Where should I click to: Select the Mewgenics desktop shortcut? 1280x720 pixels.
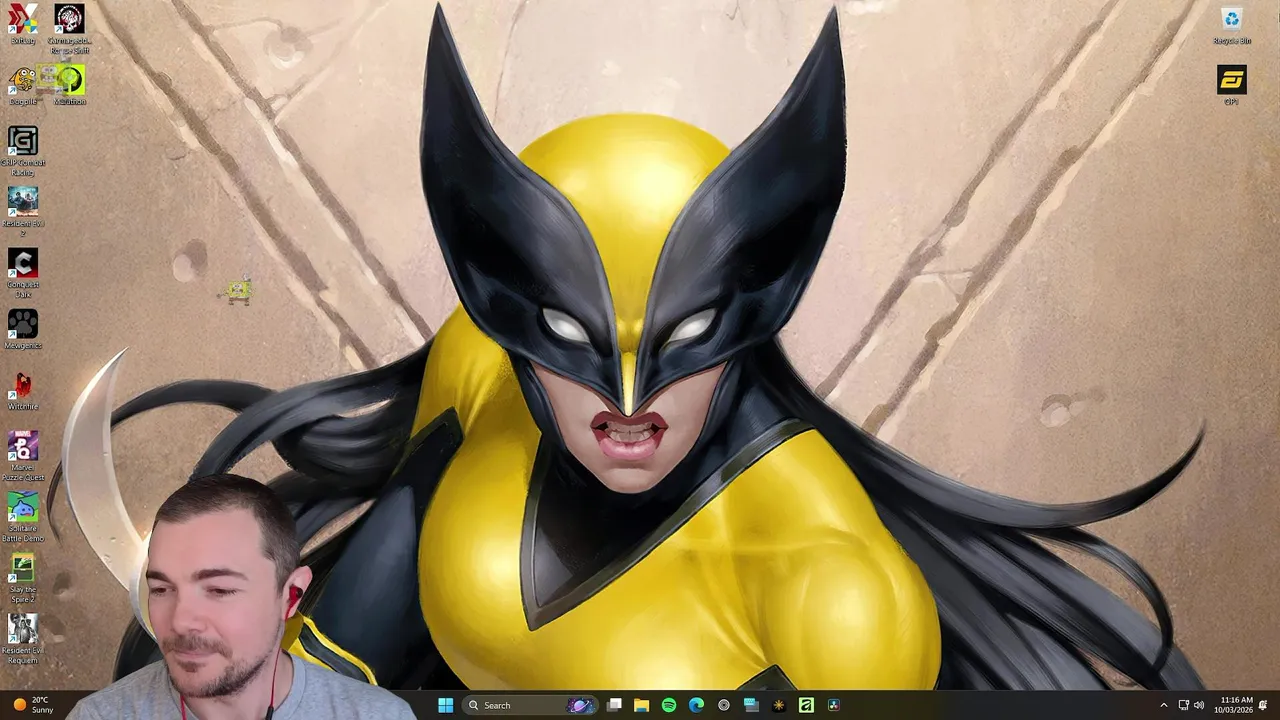22,329
